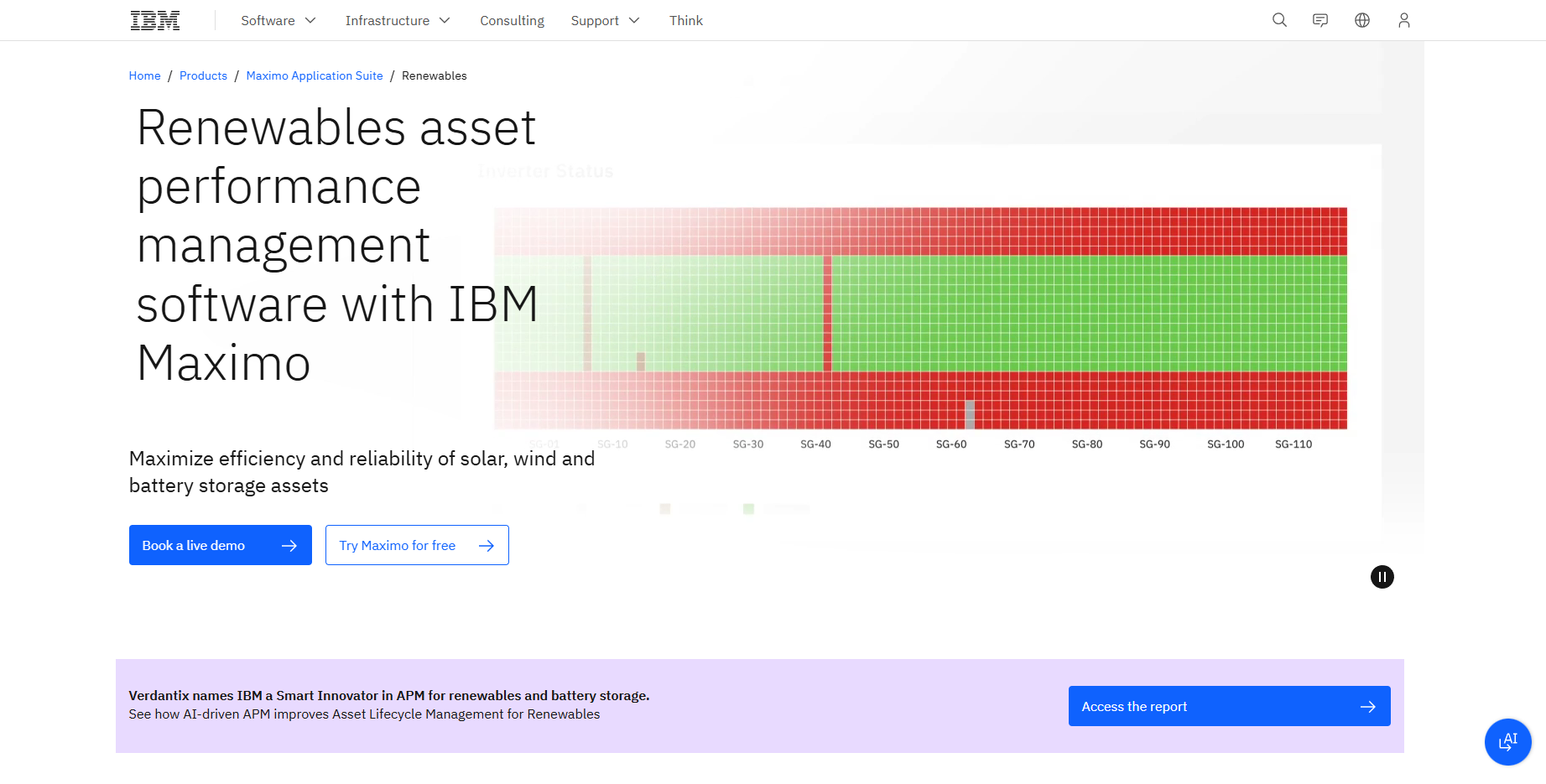Screen dimensions: 1546x784
Task: Click the SG-40 axis label
Action: [x=815, y=444]
